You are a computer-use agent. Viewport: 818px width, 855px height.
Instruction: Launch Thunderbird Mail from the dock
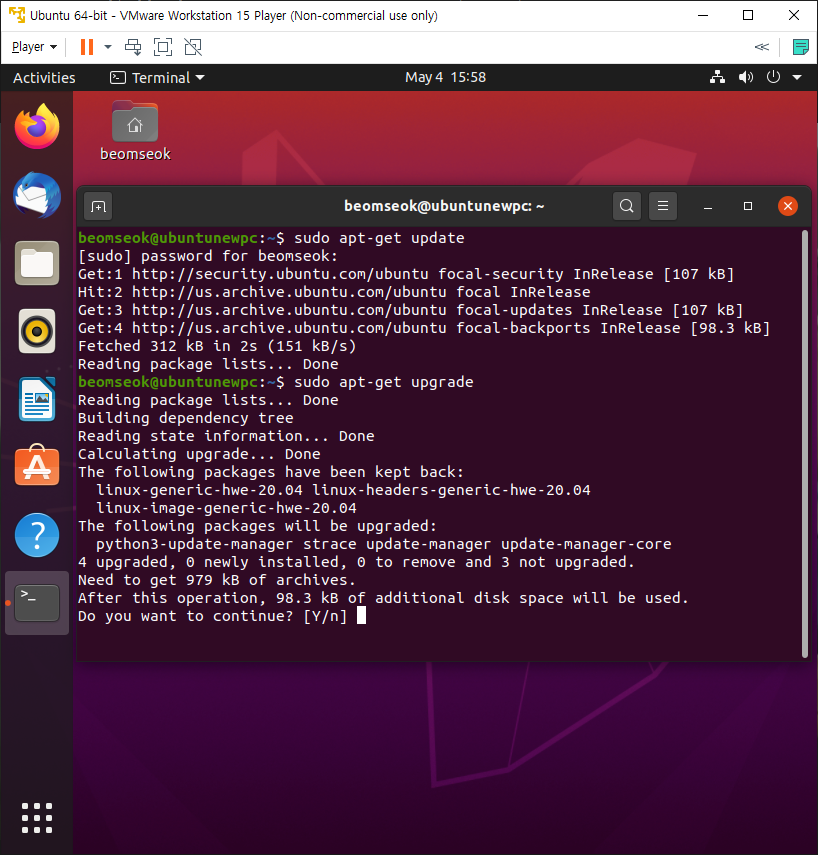(37, 195)
